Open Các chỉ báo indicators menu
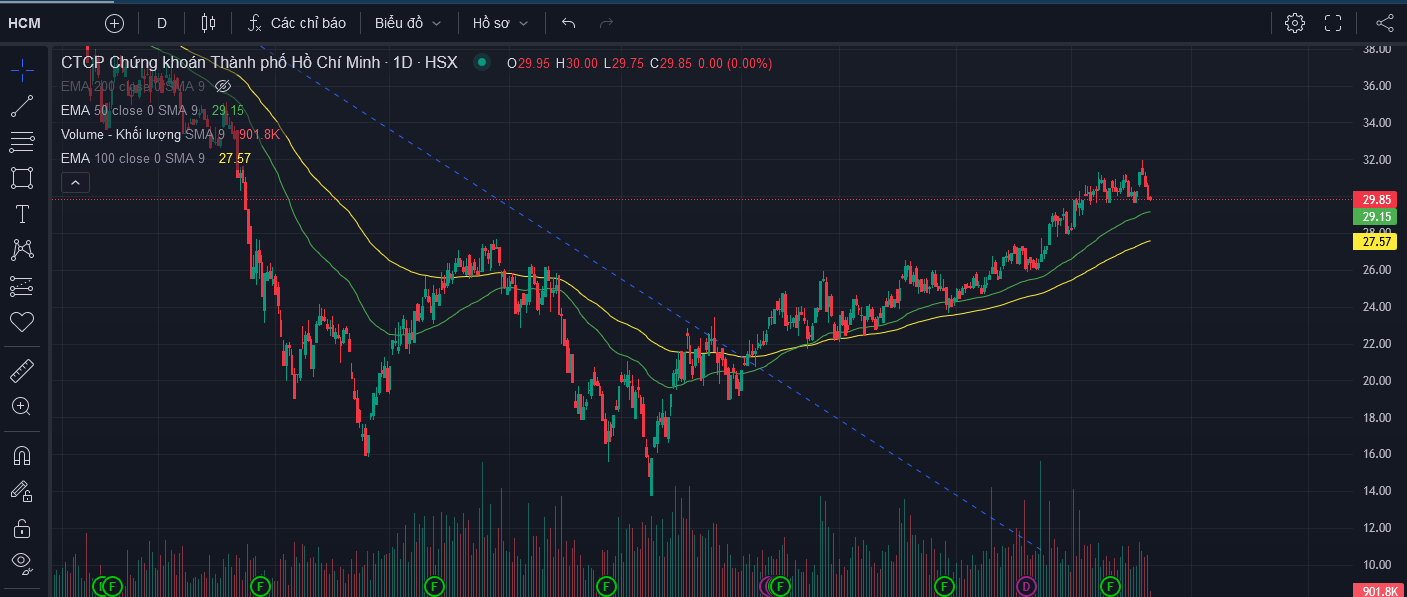Screen dimensions: 1407x597 click(297, 23)
